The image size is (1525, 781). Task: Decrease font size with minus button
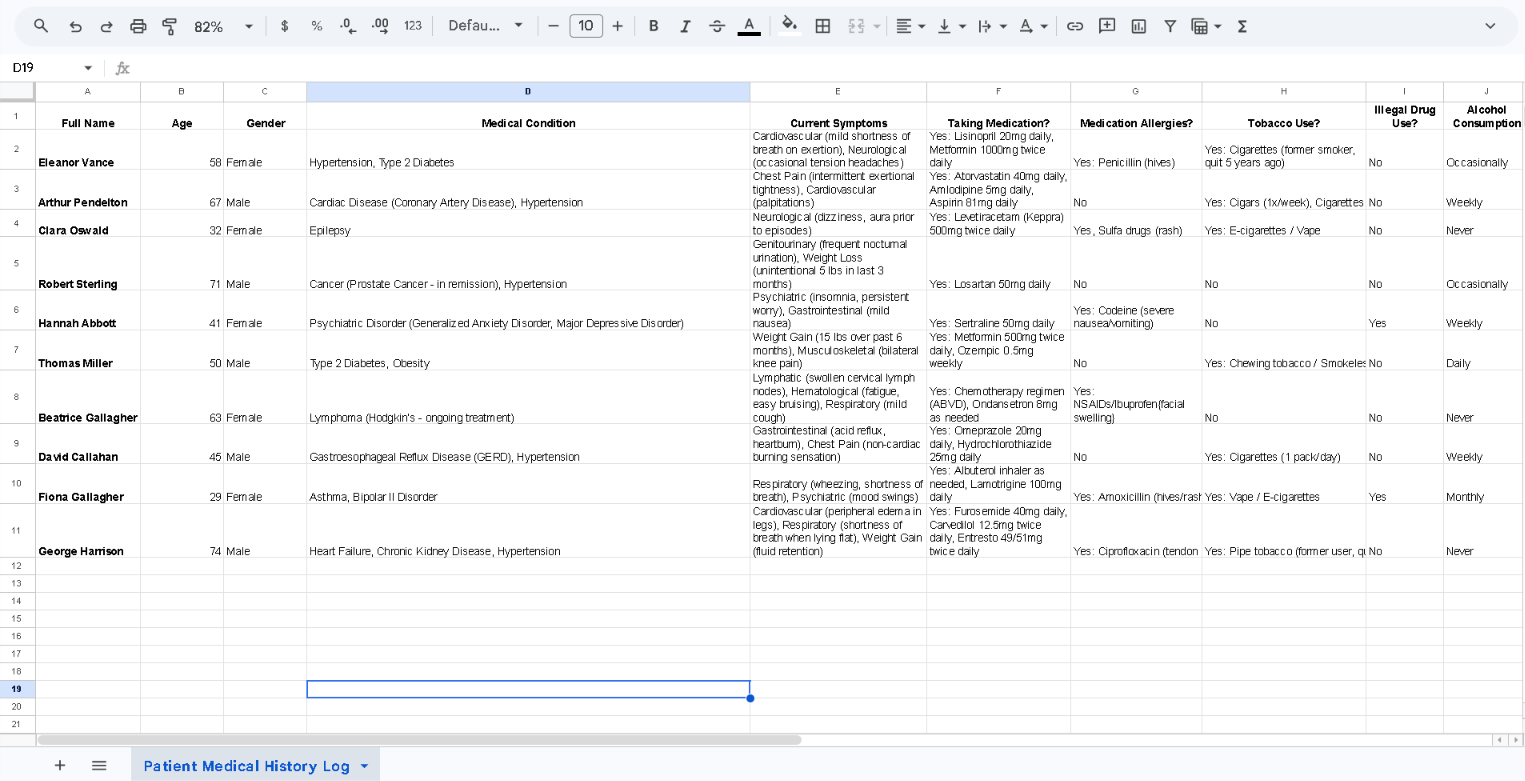click(553, 26)
